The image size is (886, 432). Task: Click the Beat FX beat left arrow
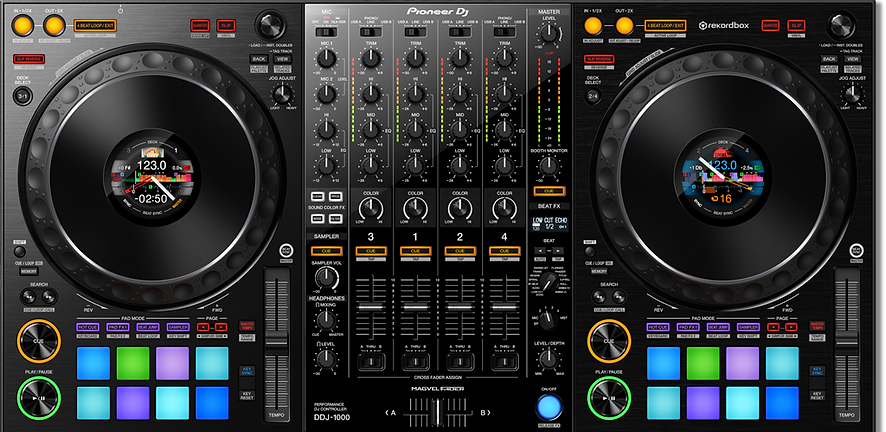[541, 250]
